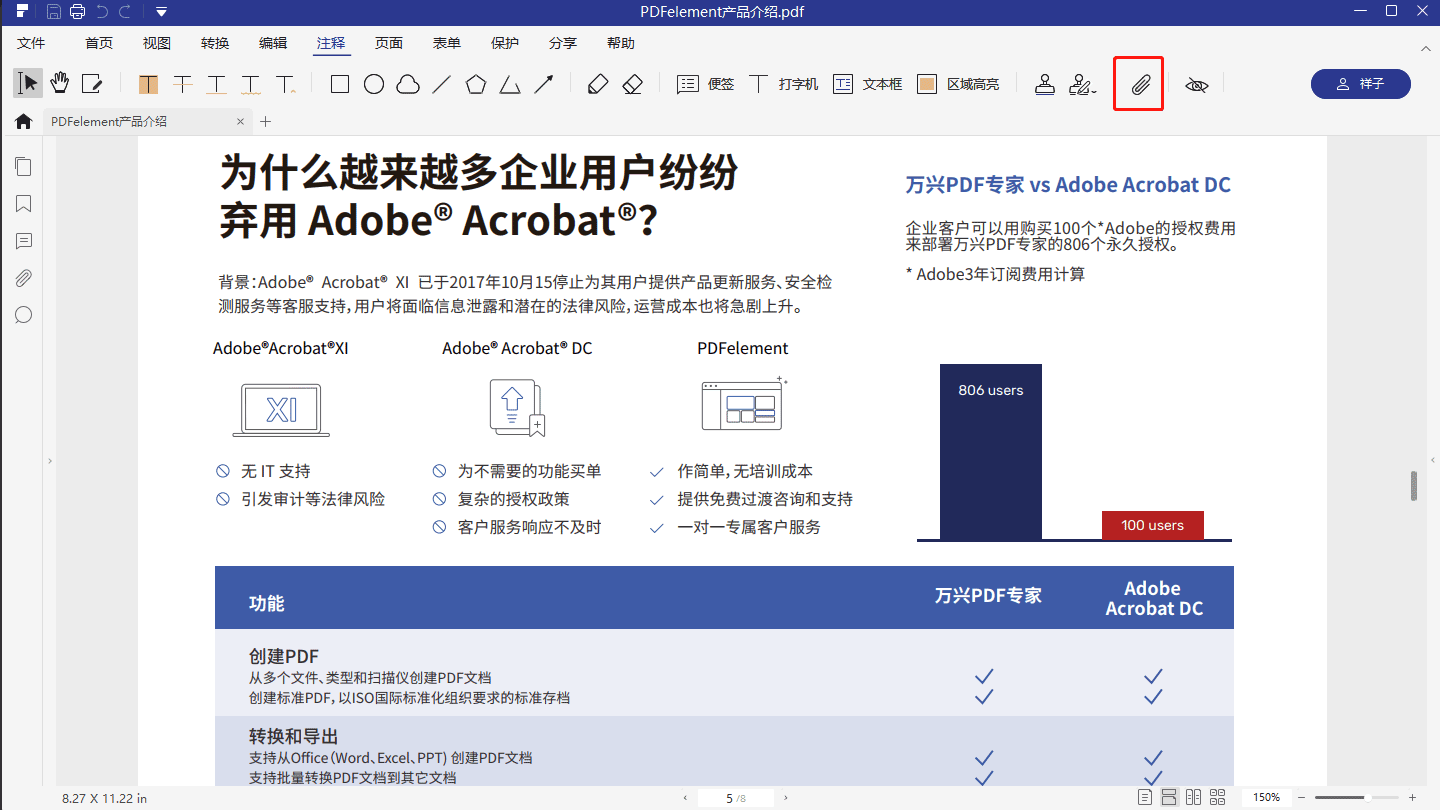Open the Stamp tool
Viewport: 1440px width, 810px height.
tap(1045, 84)
